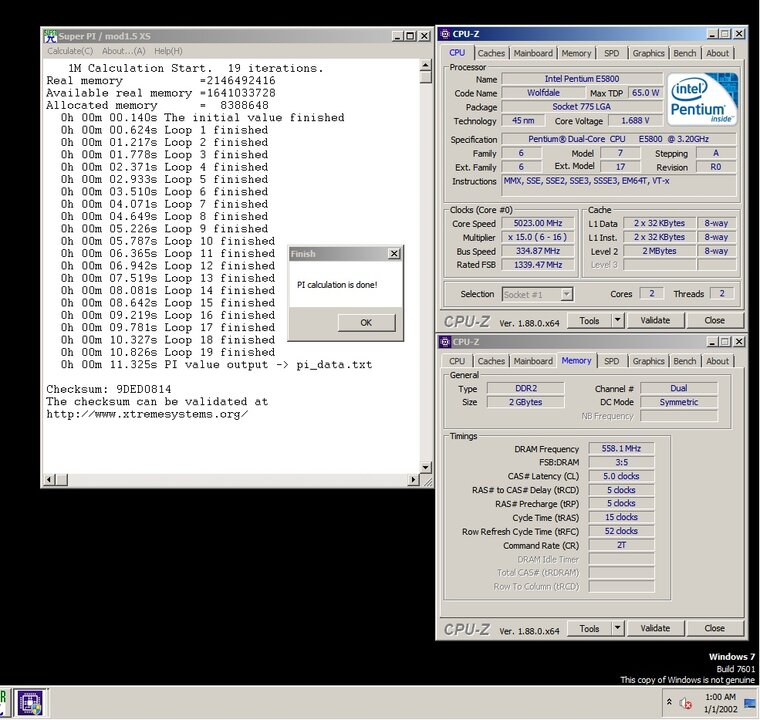Click the Loop 19 finished line
The height and width of the screenshot is (720, 760).
168,352
